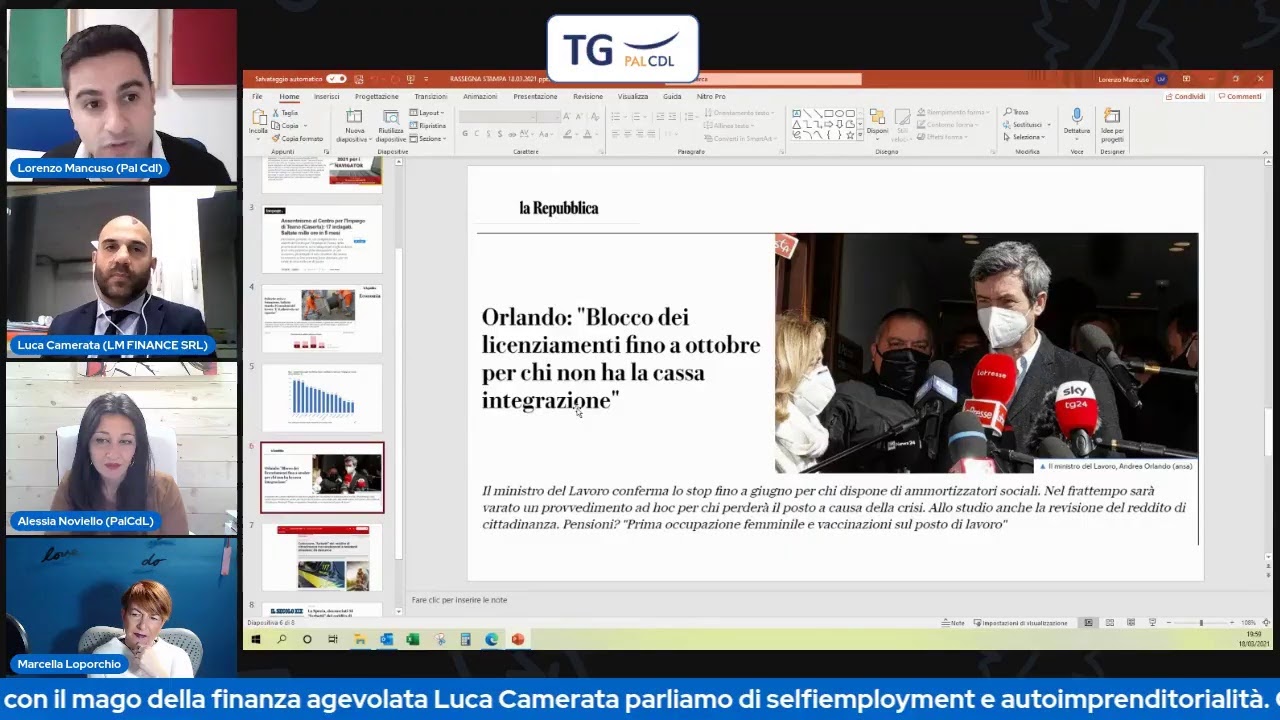This screenshot has width=1280, height=720.
Task: Click PowerPoint icon in taskbar
Action: 518,639
